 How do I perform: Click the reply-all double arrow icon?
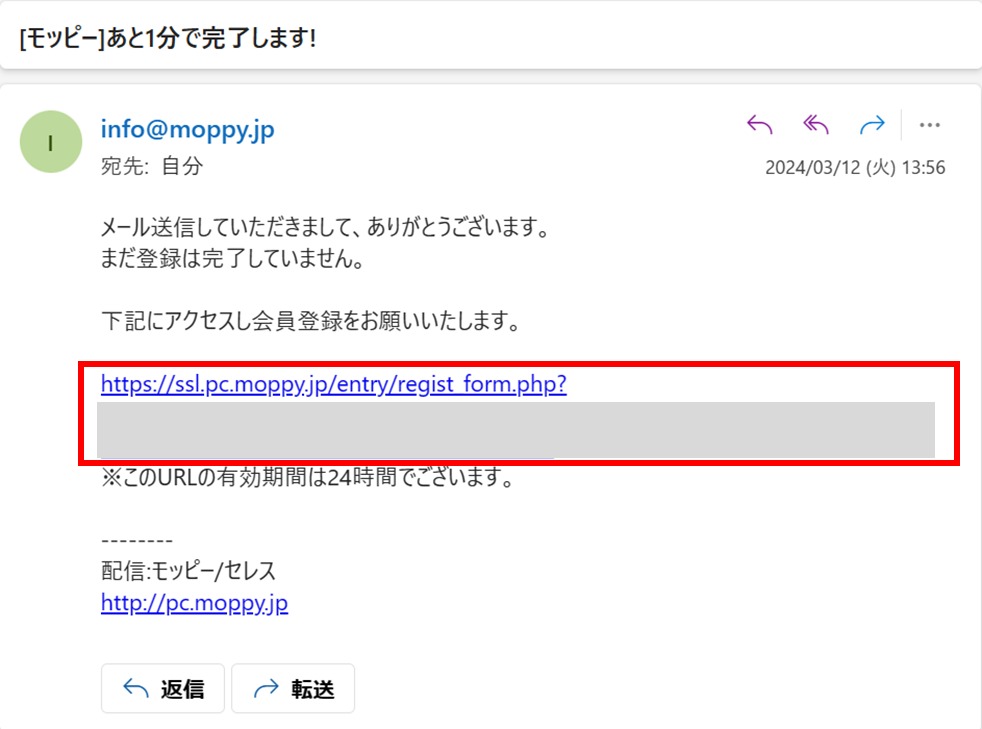[x=816, y=125]
